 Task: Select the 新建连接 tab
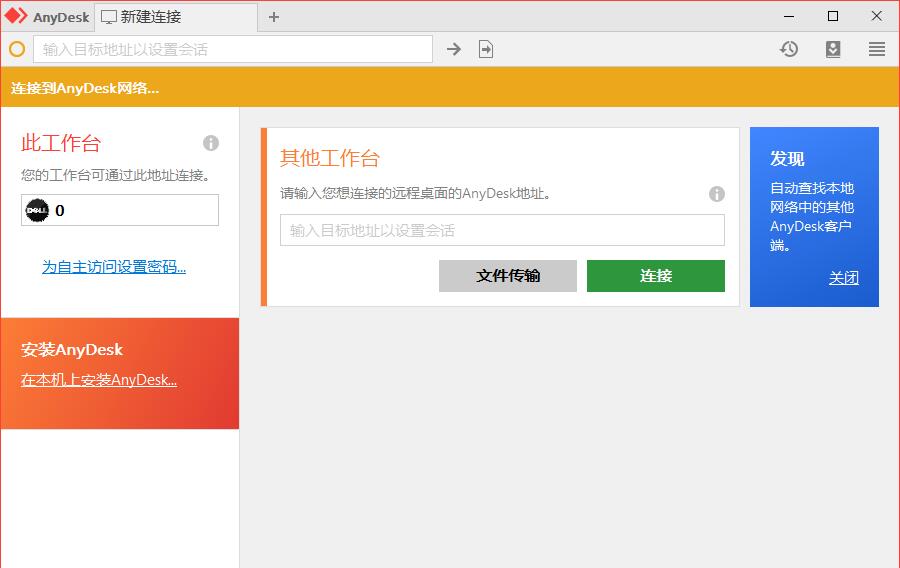click(x=176, y=17)
